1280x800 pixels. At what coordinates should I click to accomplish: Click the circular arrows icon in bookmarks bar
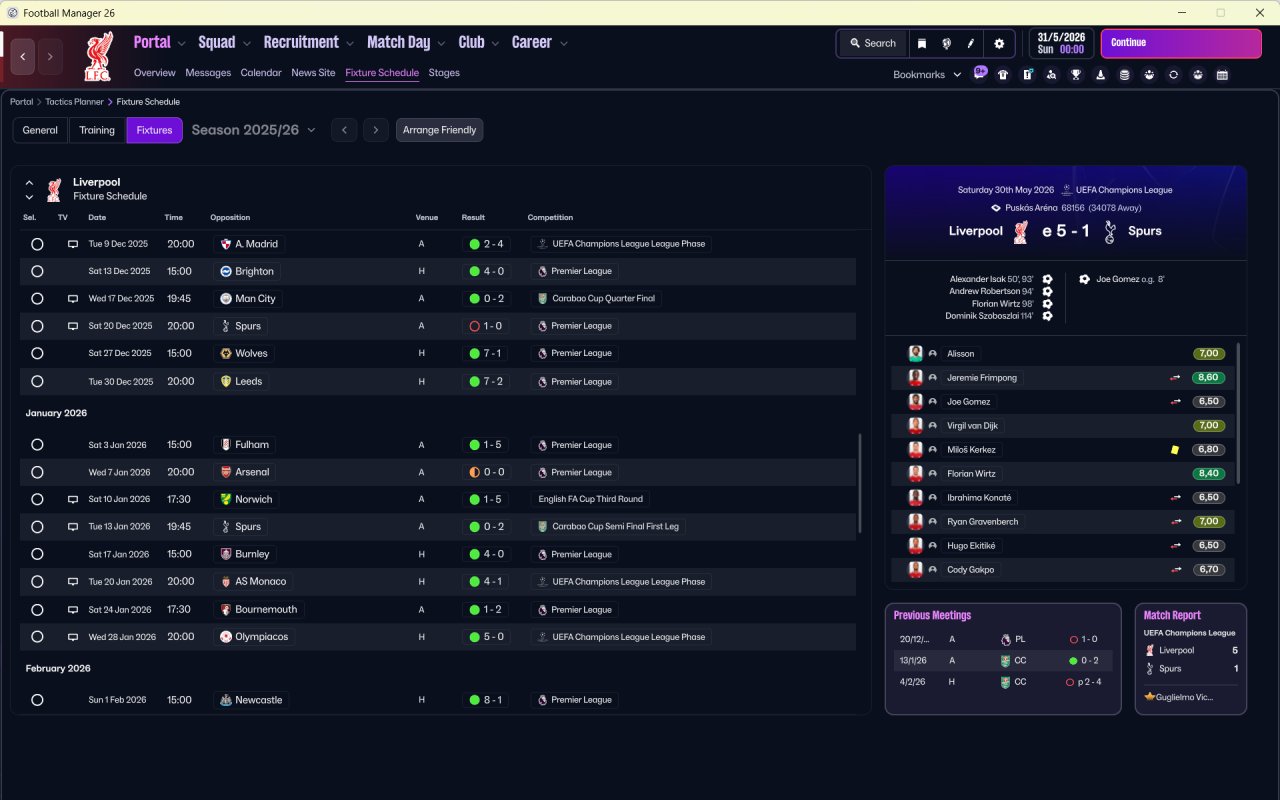pos(1173,75)
